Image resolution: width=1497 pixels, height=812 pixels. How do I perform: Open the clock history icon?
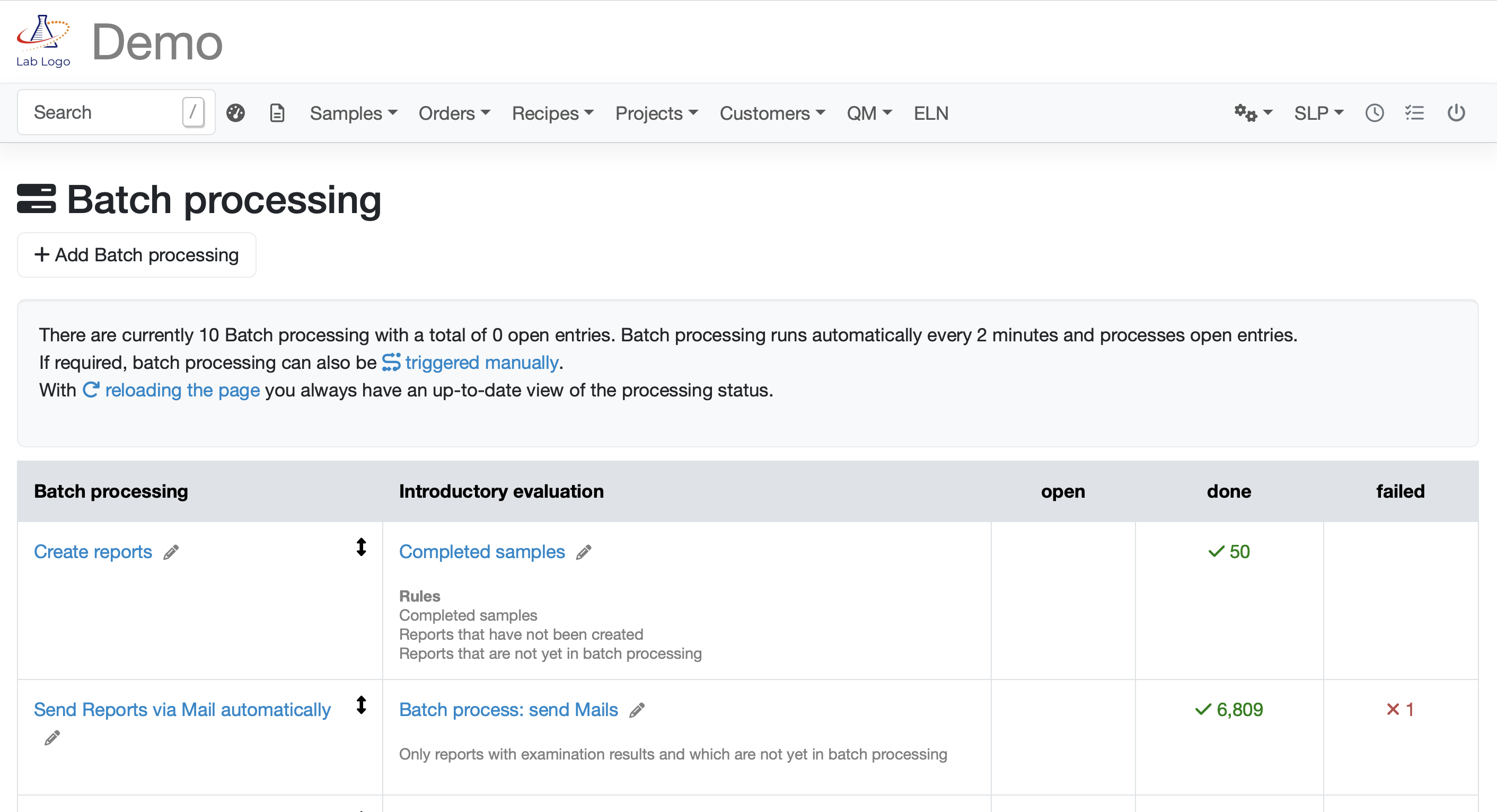pyautogui.click(x=1375, y=113)
